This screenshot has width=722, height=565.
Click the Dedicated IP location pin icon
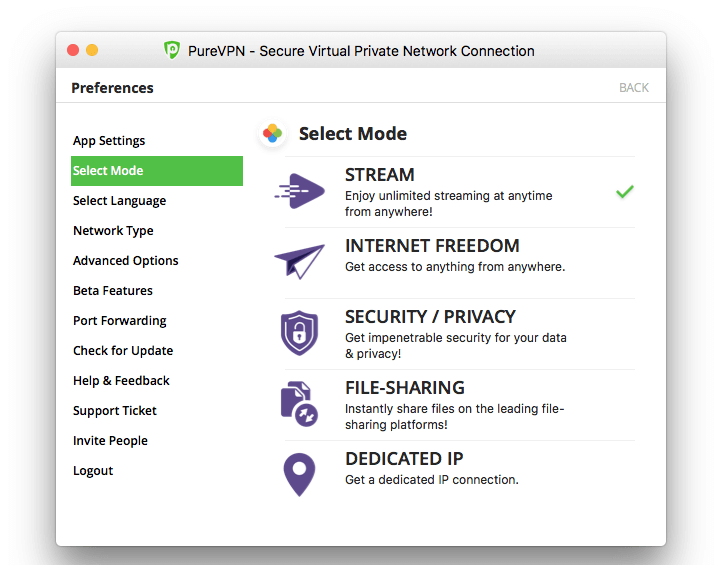[x=299, y=473]
